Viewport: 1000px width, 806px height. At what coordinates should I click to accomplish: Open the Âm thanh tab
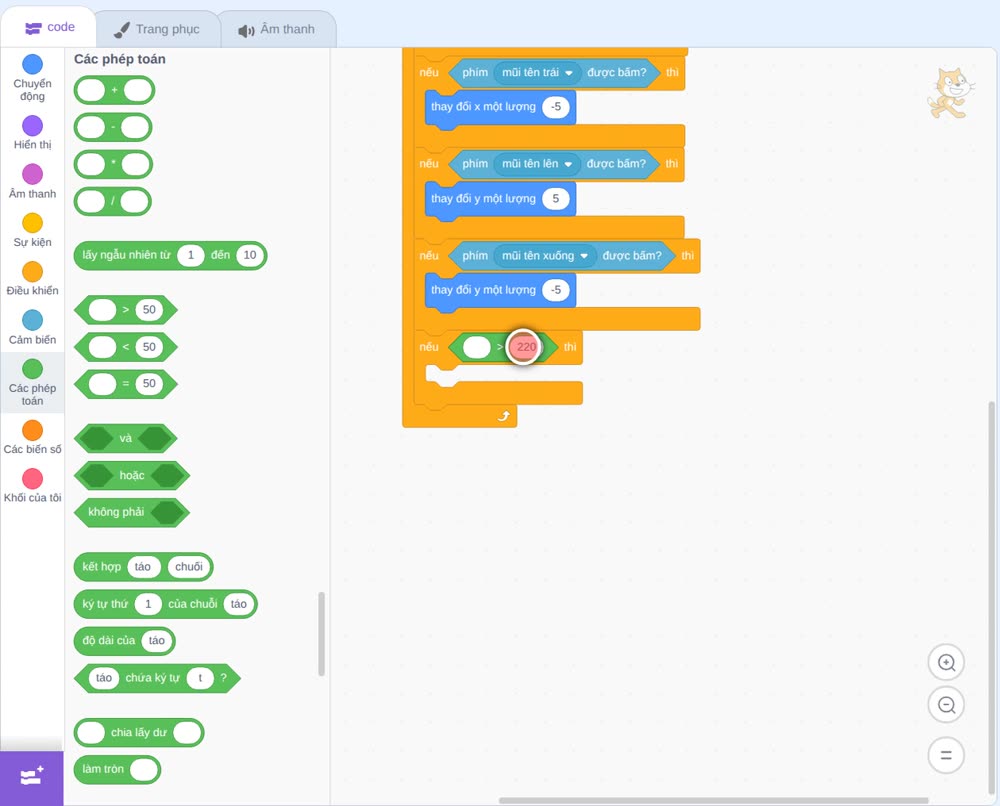(x=277, y=29)
